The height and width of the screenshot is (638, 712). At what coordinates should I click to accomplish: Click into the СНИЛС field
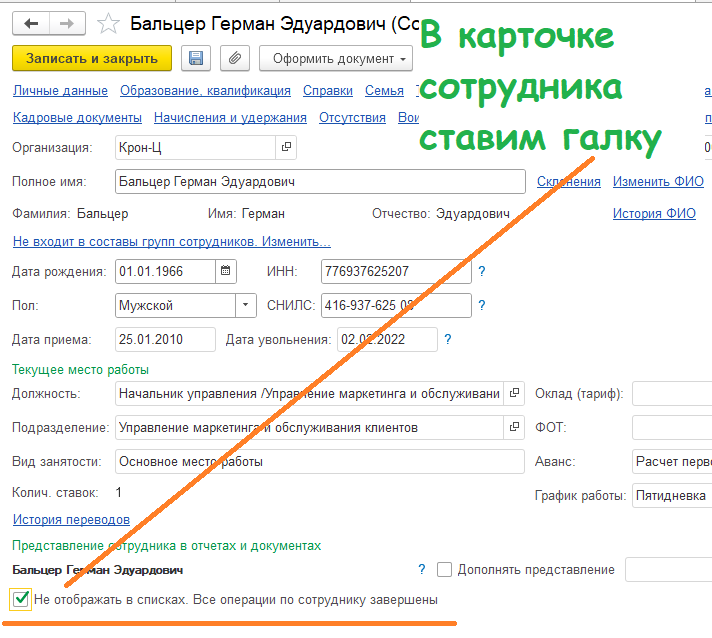(396, 305)
